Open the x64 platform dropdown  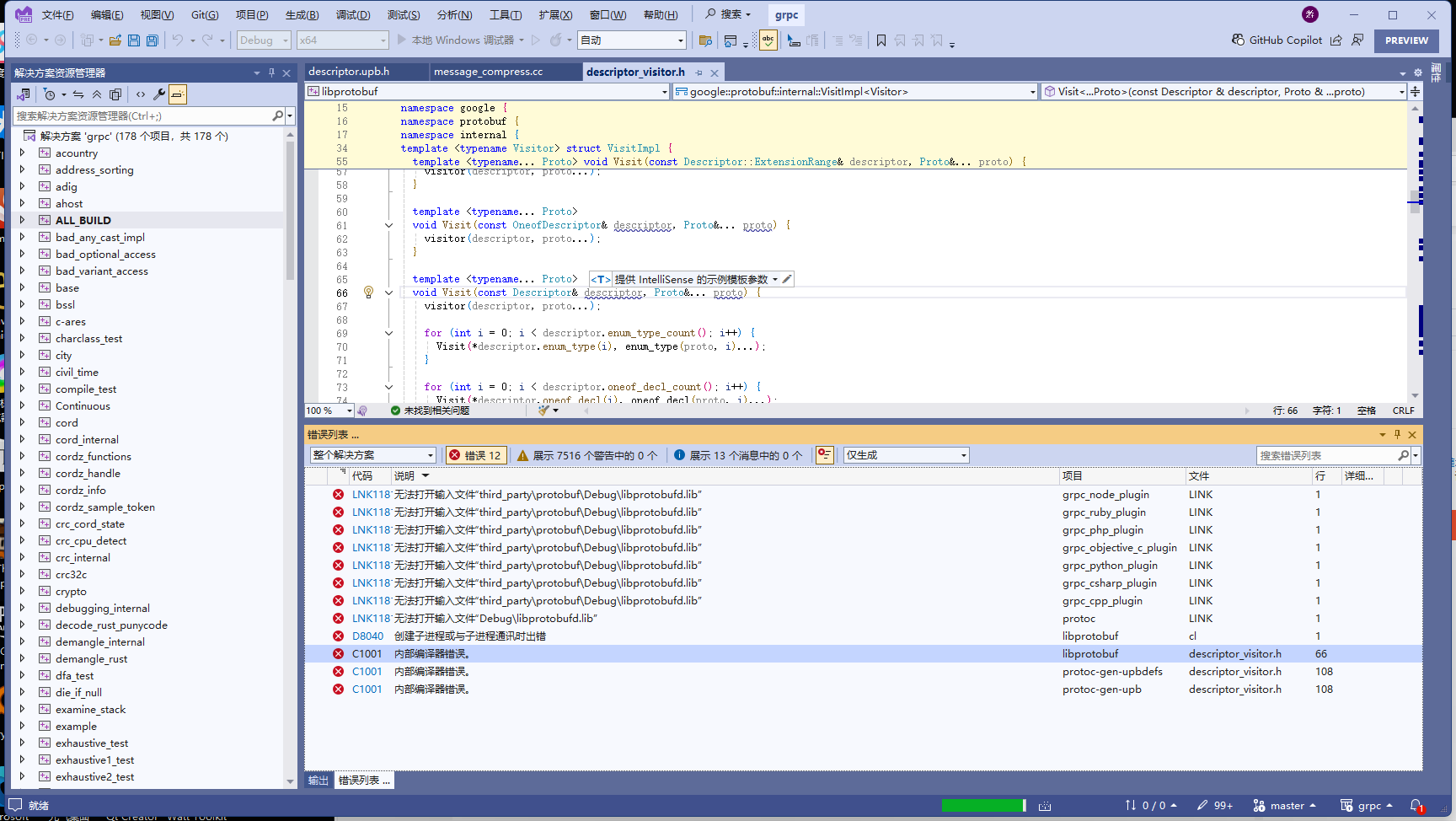pyautogui.click(x=342, y=40)
